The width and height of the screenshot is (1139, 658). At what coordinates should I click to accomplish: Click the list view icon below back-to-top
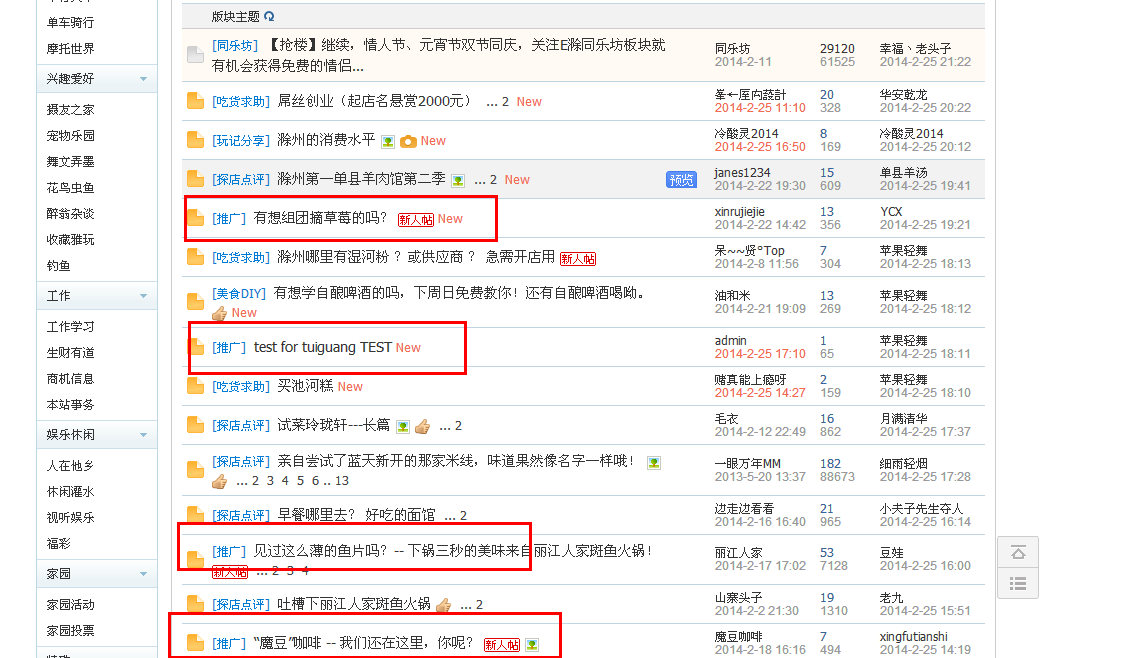click(x=1018, y=583)
